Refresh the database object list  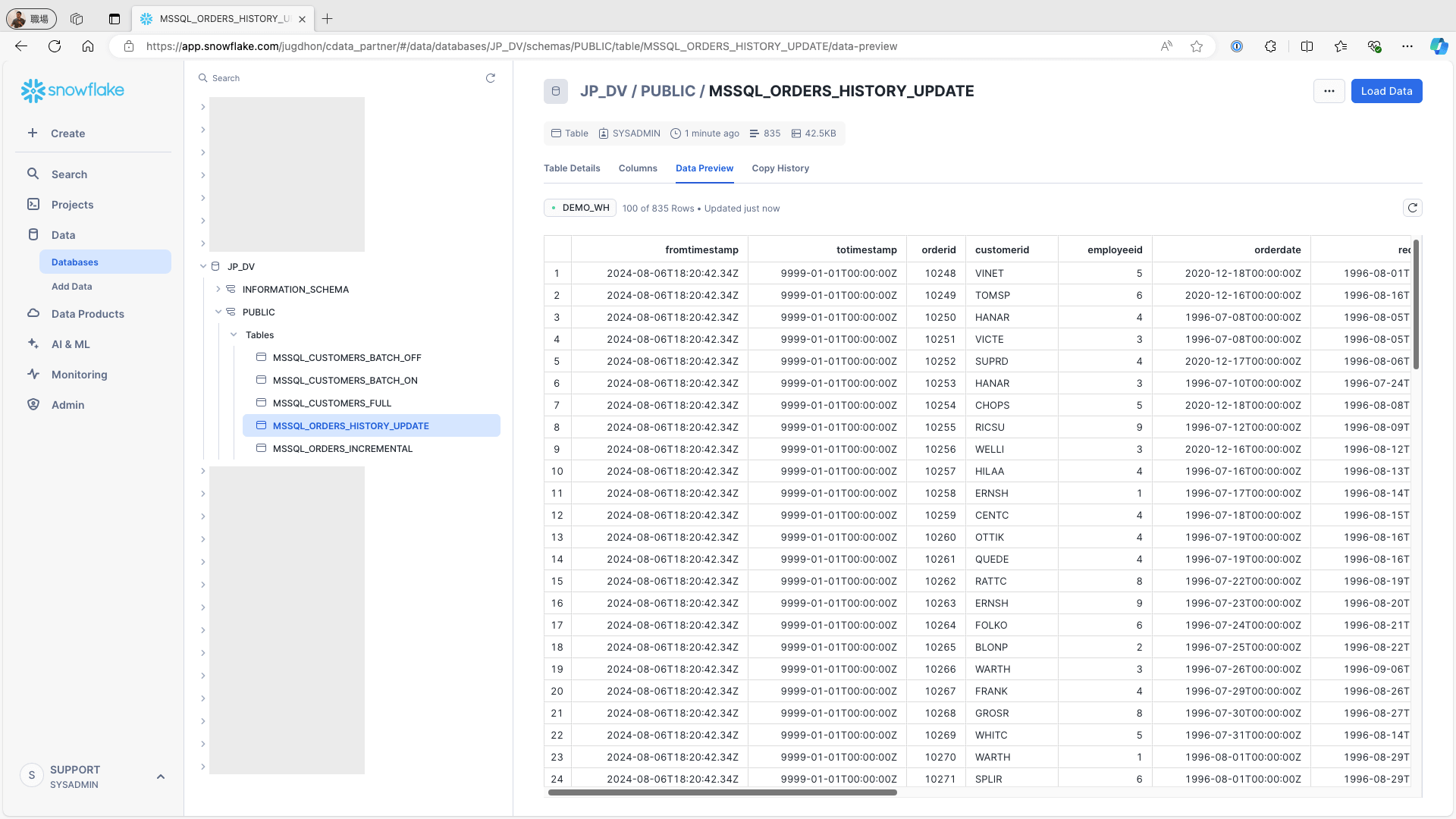491,78
